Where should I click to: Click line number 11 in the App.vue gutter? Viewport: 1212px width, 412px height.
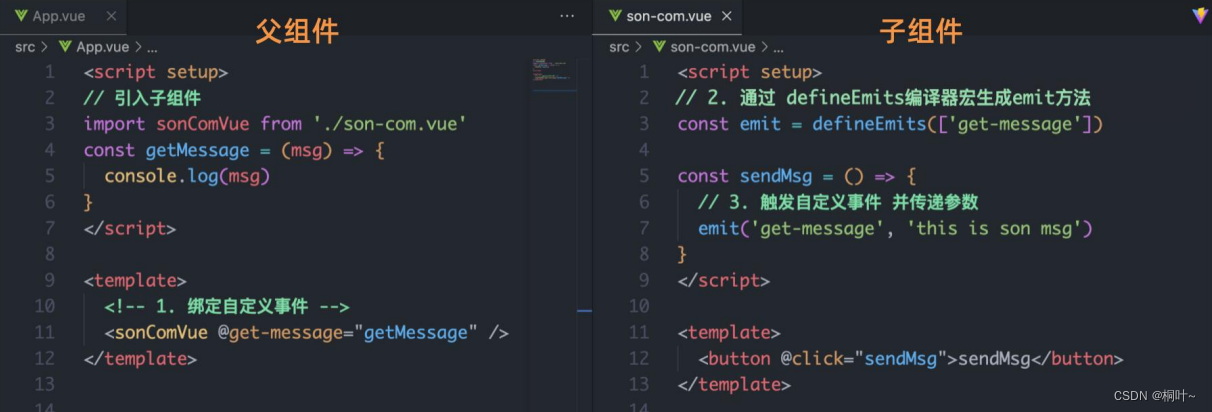[x=44, y=332]
